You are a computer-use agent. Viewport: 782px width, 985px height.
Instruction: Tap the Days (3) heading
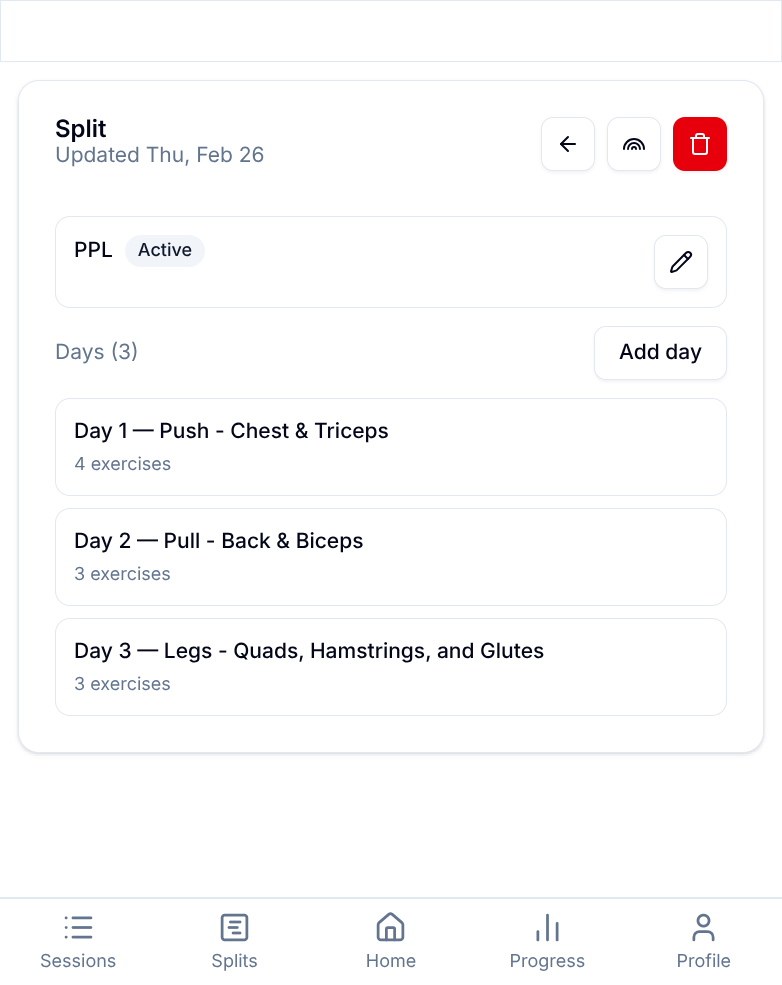click(x=96, y=352)
